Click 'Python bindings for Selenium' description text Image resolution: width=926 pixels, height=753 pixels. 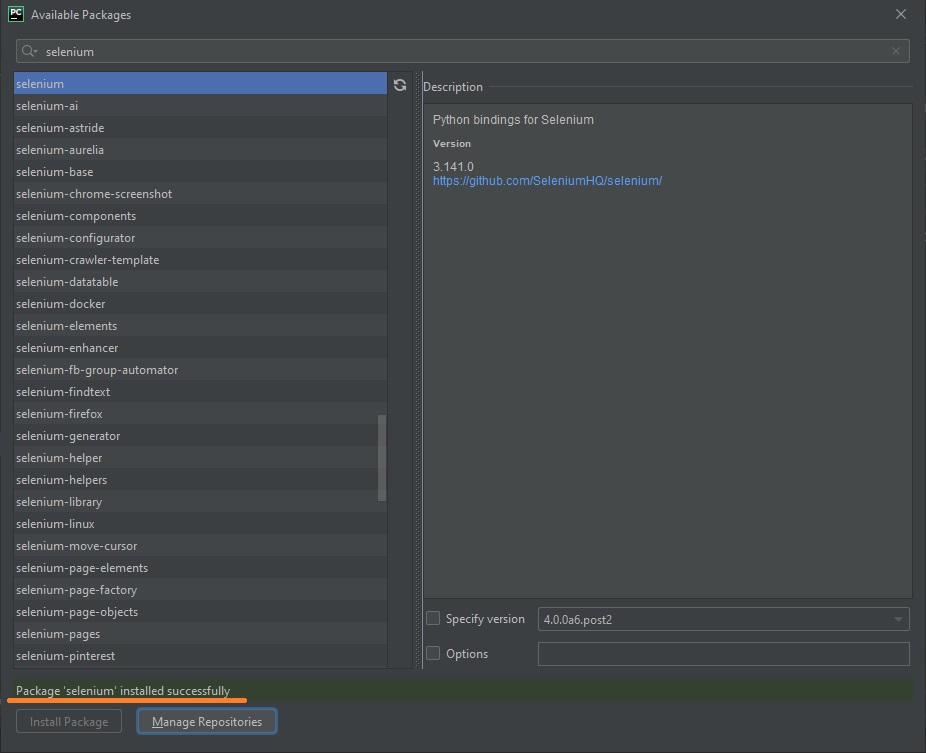tap(513, 119)
